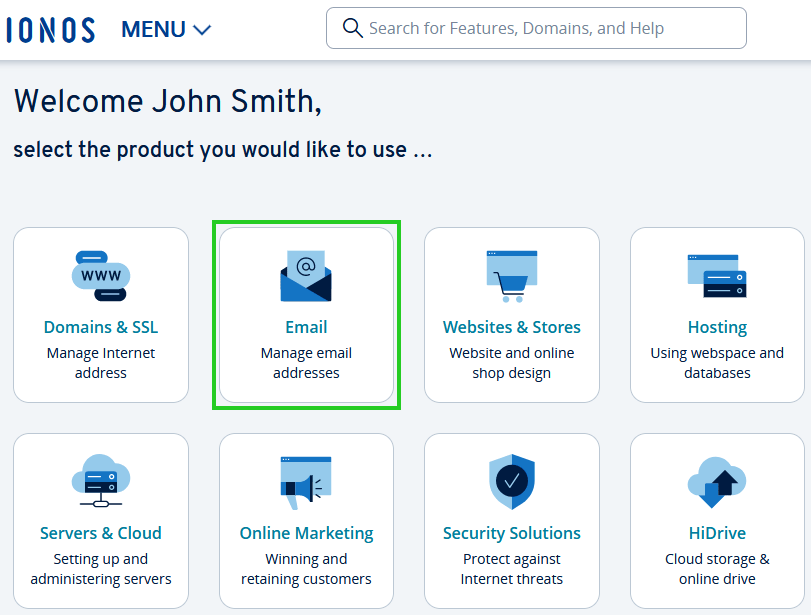Open the HiDrive link
Viewport: 811px width, 615px height.
click(x=717, y=533)
